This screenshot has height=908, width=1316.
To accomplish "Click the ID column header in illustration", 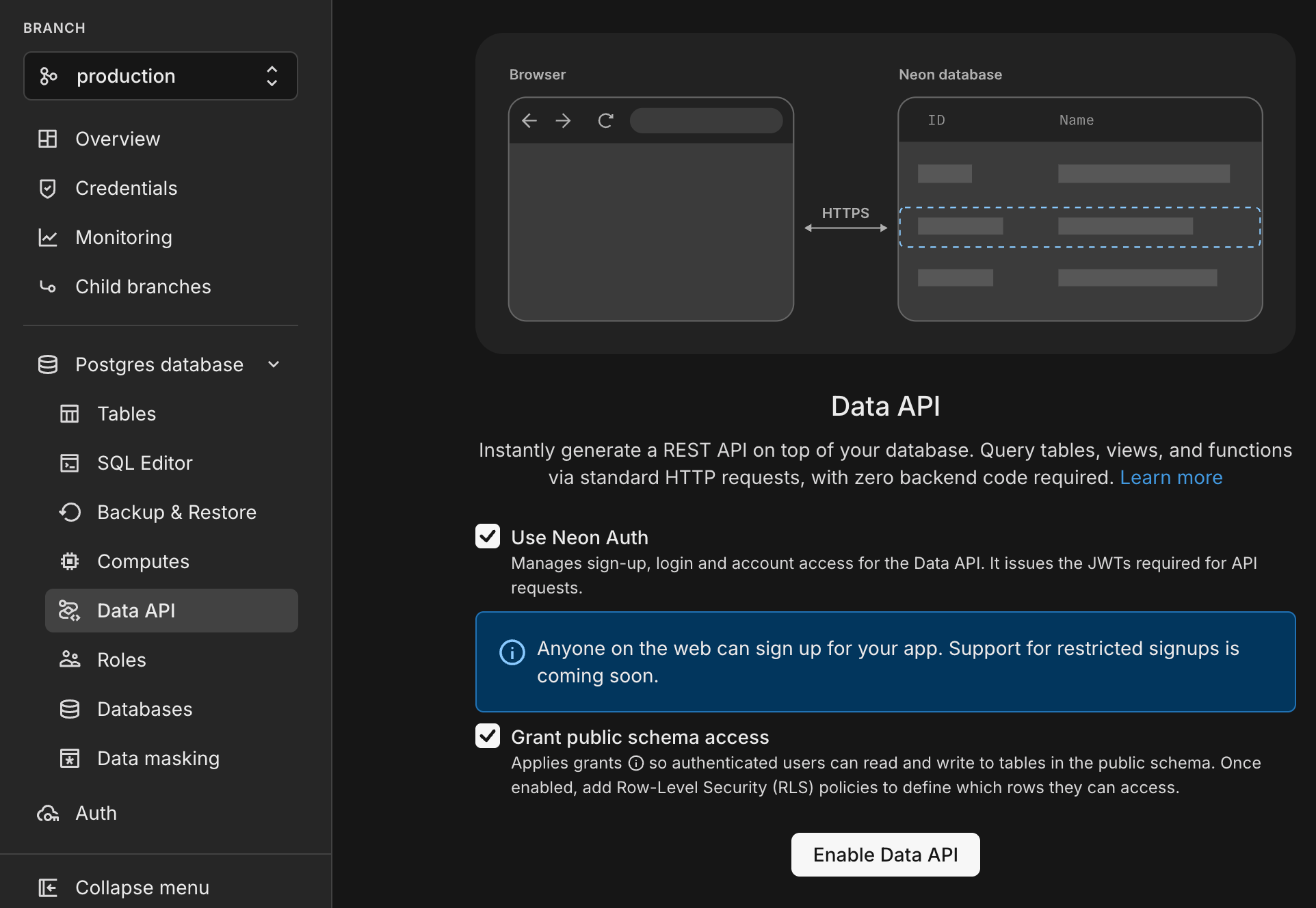I will 936,120.
